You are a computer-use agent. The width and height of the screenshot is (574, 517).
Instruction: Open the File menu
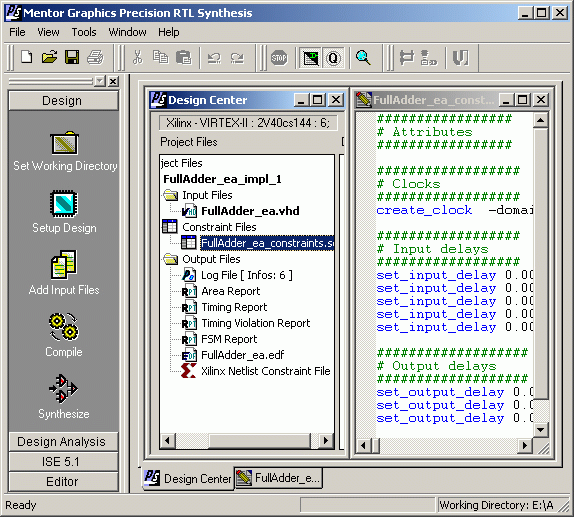[17, 32]
